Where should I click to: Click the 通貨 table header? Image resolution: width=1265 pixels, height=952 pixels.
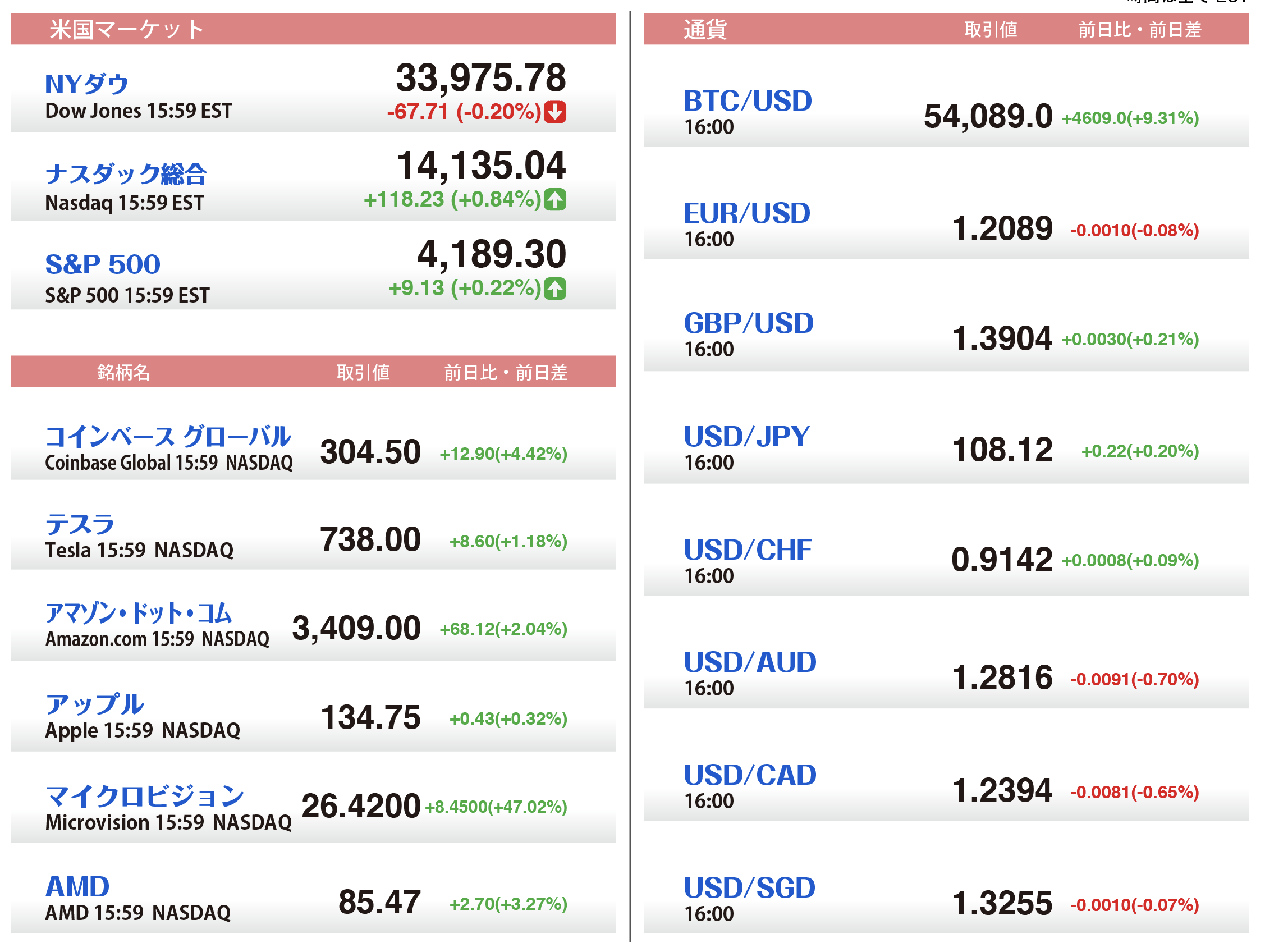pyautogui.click(x=705, y=29)
